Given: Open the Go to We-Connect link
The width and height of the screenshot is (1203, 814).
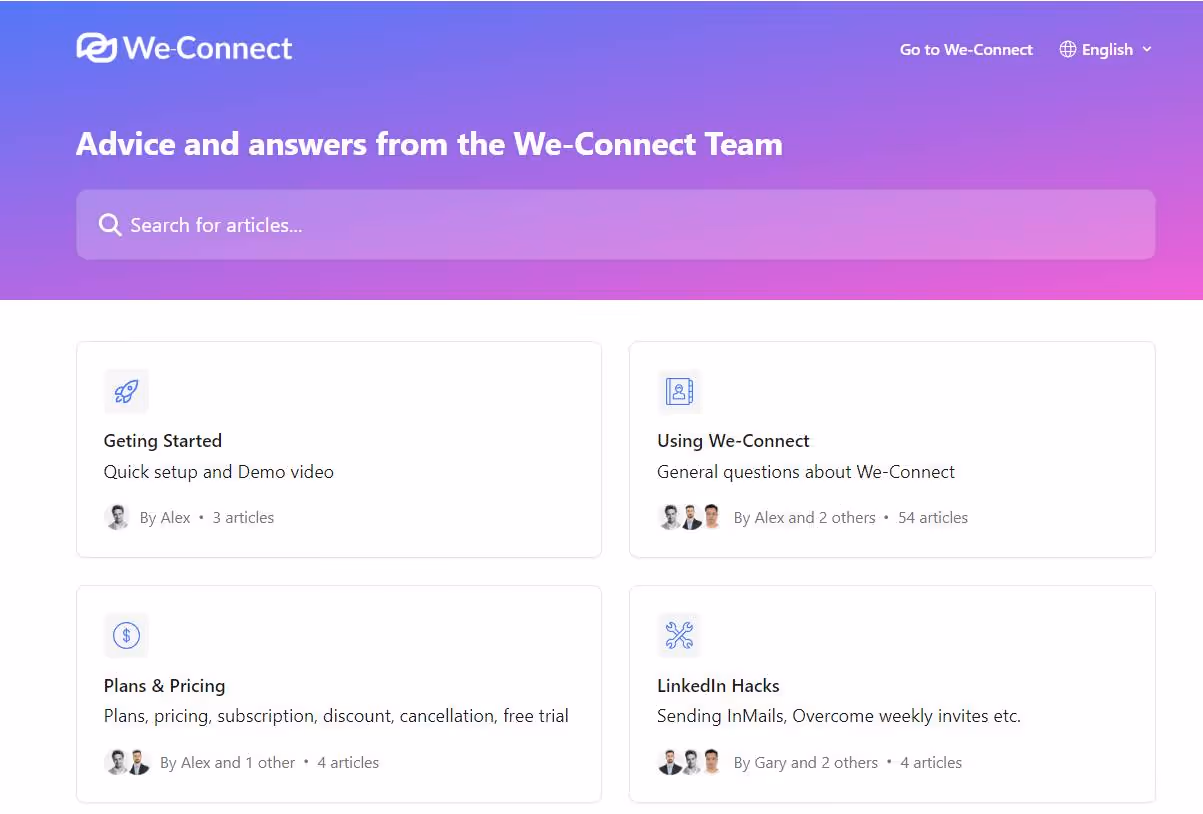Looking at the screenshot, I should tap(966, 49).
